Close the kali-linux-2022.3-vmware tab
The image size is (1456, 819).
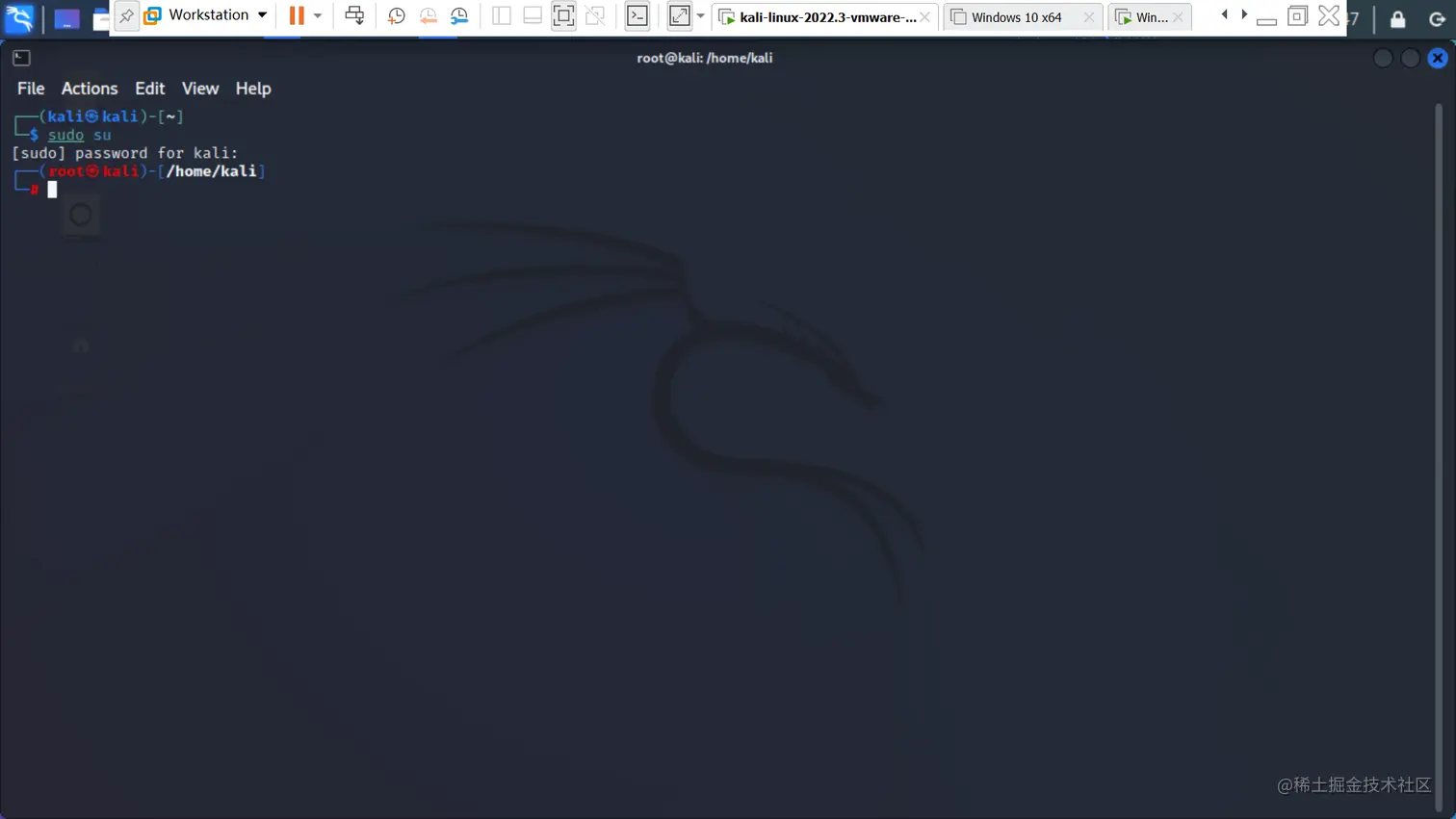925,17
